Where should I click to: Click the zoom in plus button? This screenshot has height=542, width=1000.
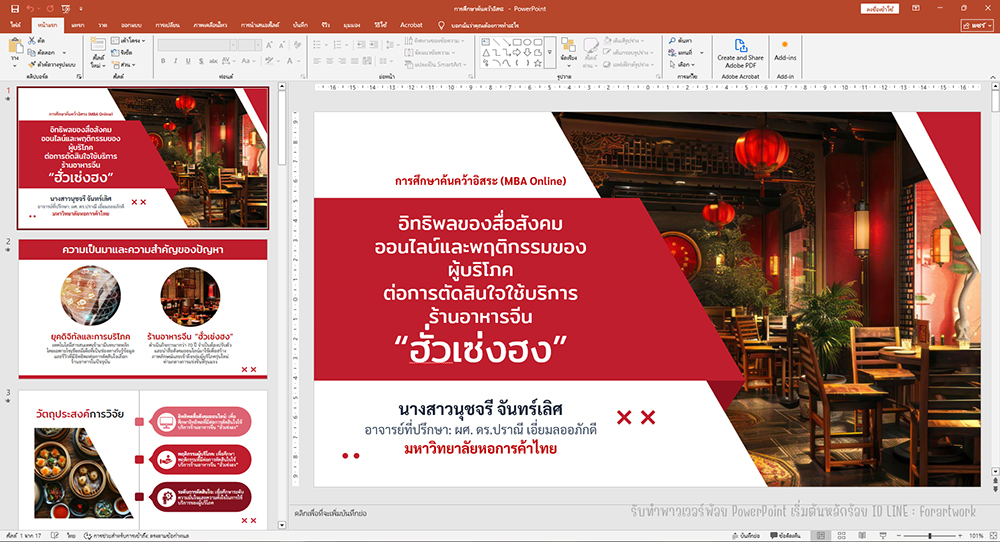click(960, 536)
